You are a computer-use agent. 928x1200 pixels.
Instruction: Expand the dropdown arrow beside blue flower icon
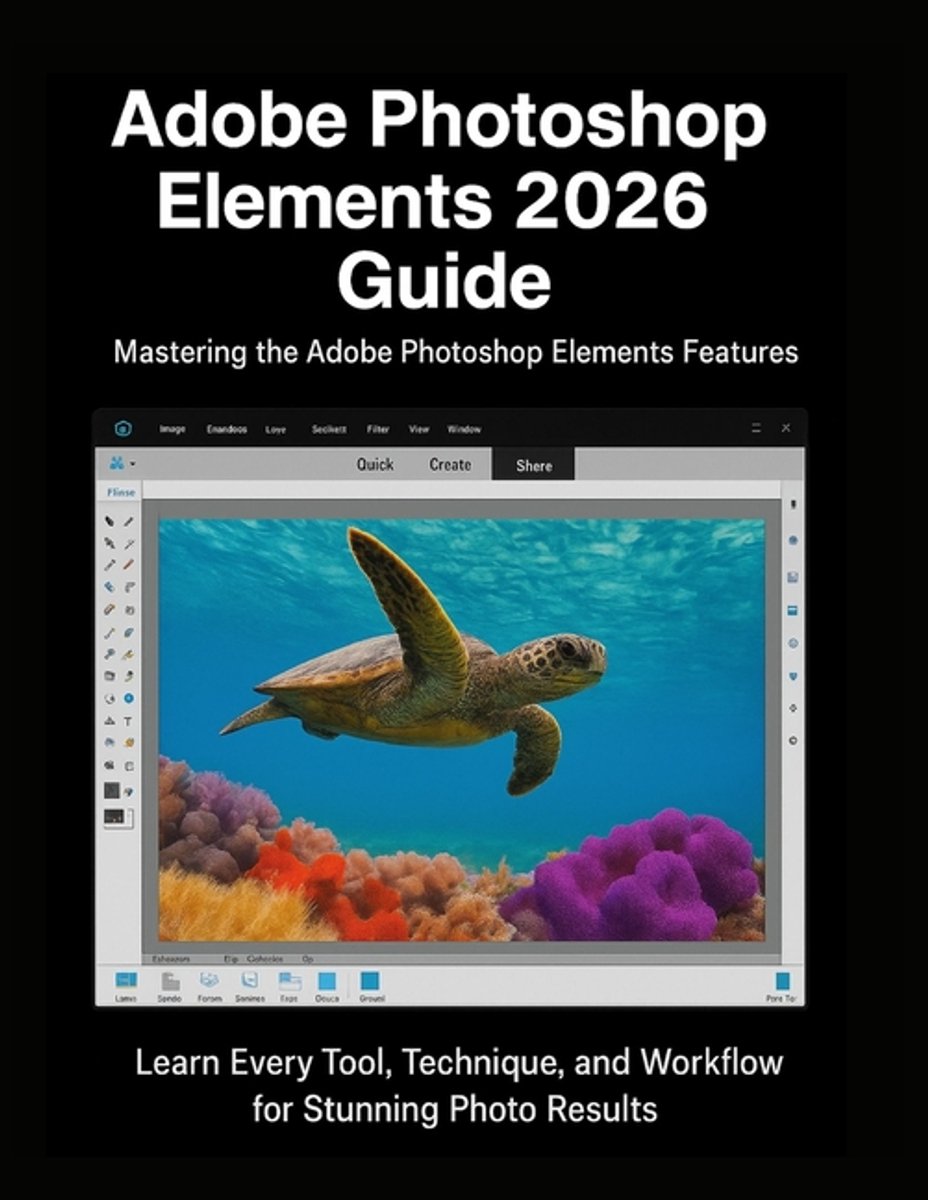pos(132,464)
